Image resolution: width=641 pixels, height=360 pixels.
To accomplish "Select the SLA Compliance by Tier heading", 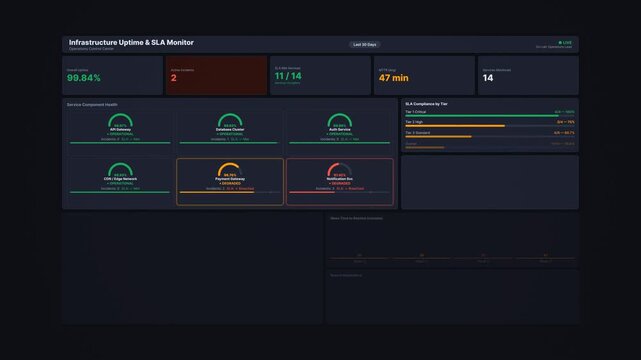I will click(x=426, y=104).
